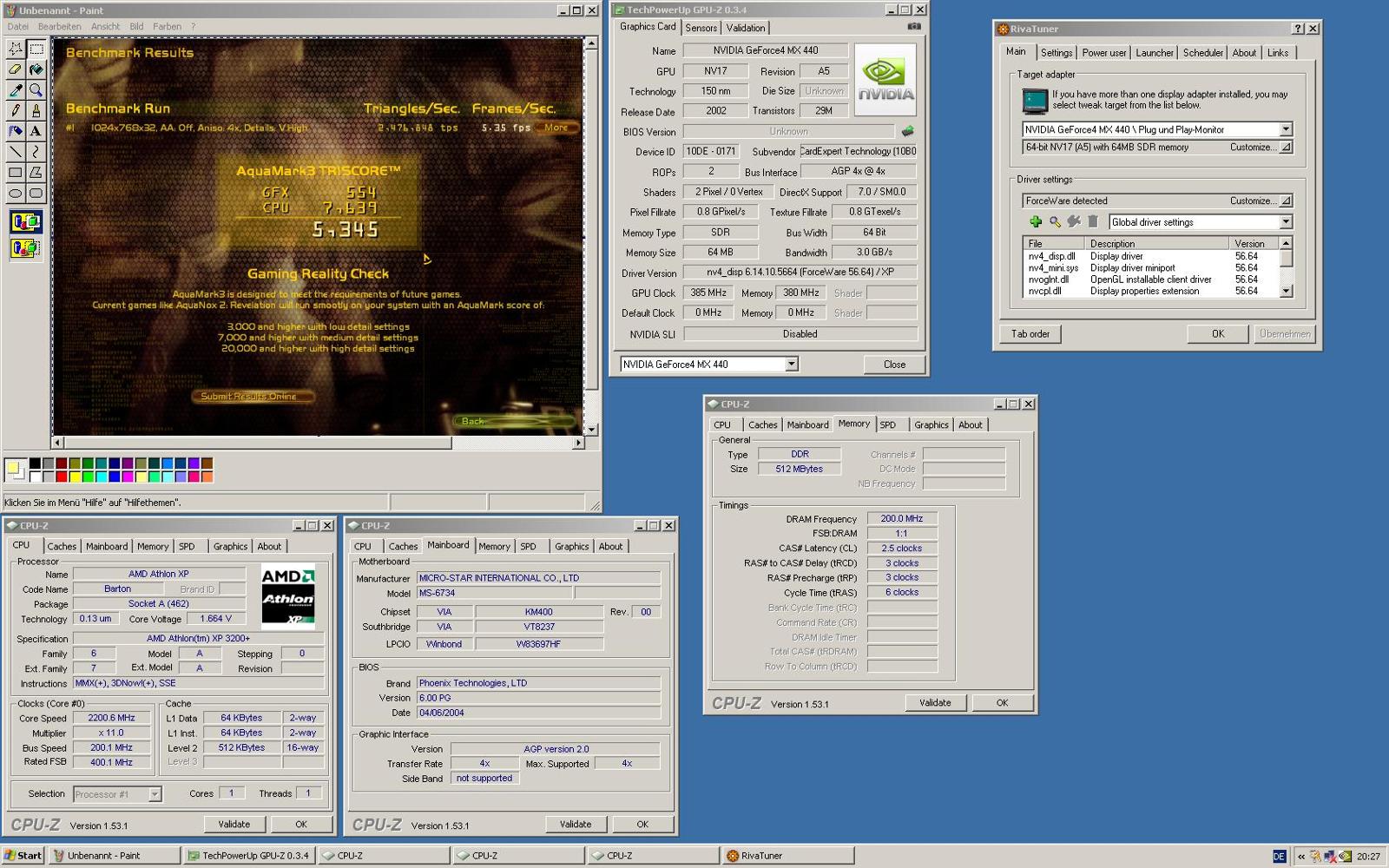Open the Power user tab in RivaTuner
Viewport: 1389px width, 868px height.
(x=1103, y=53)
